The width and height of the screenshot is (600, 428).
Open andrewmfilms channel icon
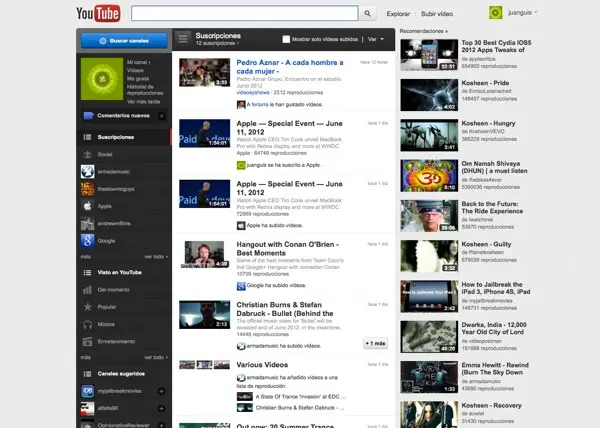(x=88, y=223)
